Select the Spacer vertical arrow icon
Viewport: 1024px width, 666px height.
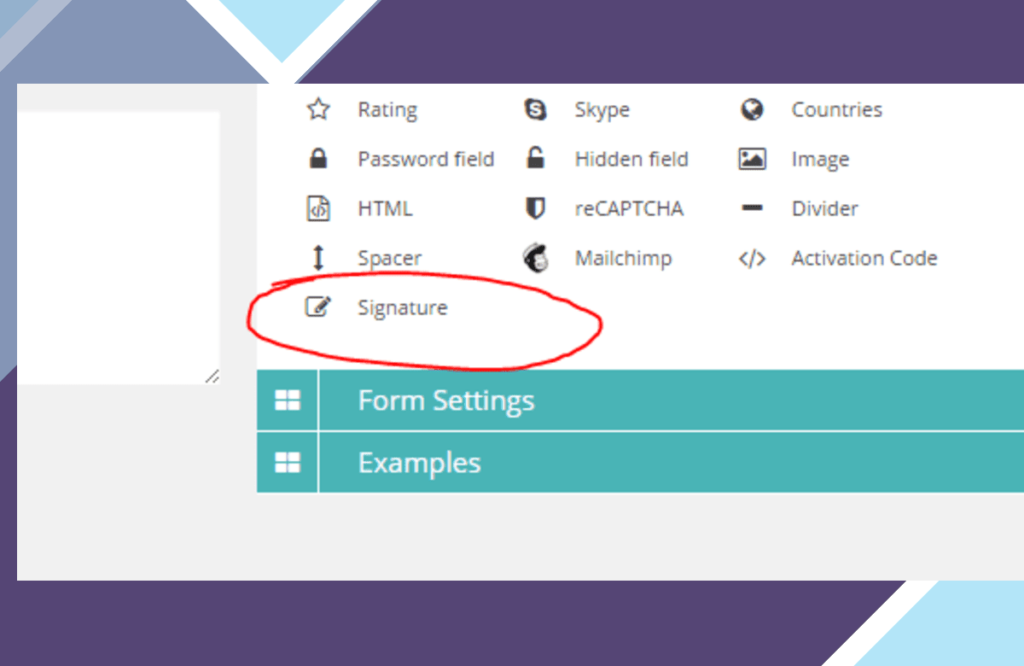click(318, 257)
